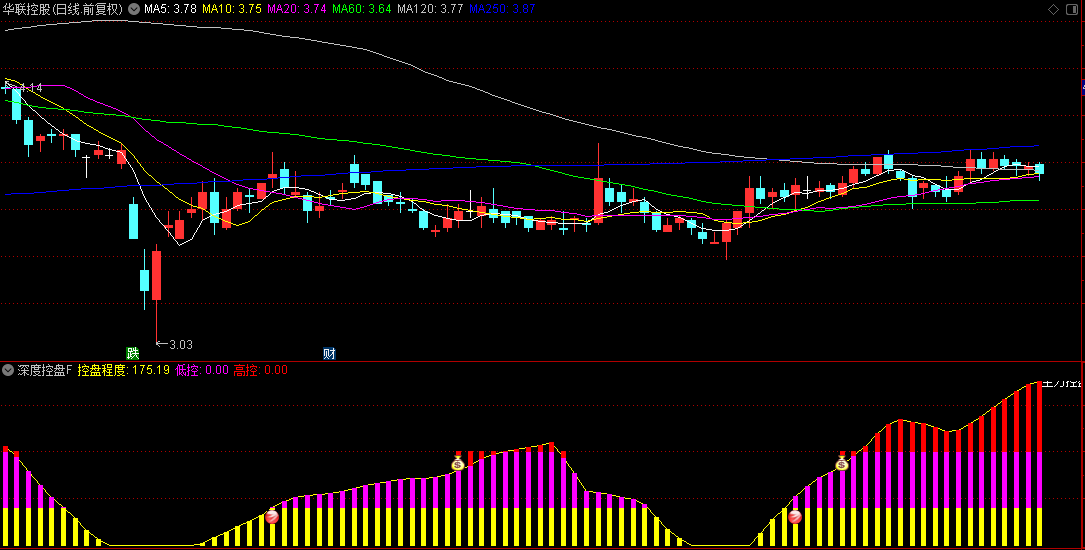Click the tallest red bar in the indicator panel

pos(1039,416)
